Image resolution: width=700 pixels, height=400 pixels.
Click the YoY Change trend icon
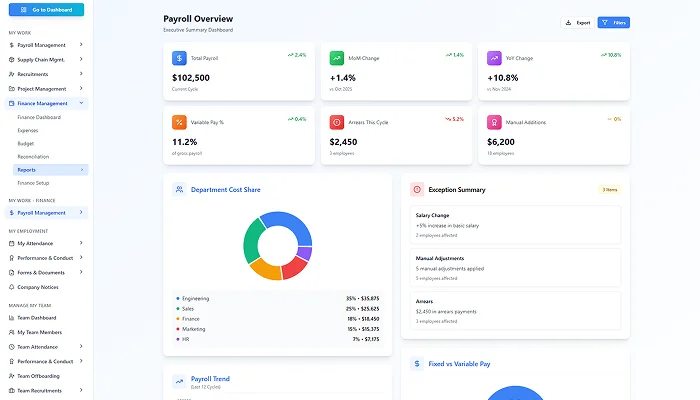coord(494,58)
